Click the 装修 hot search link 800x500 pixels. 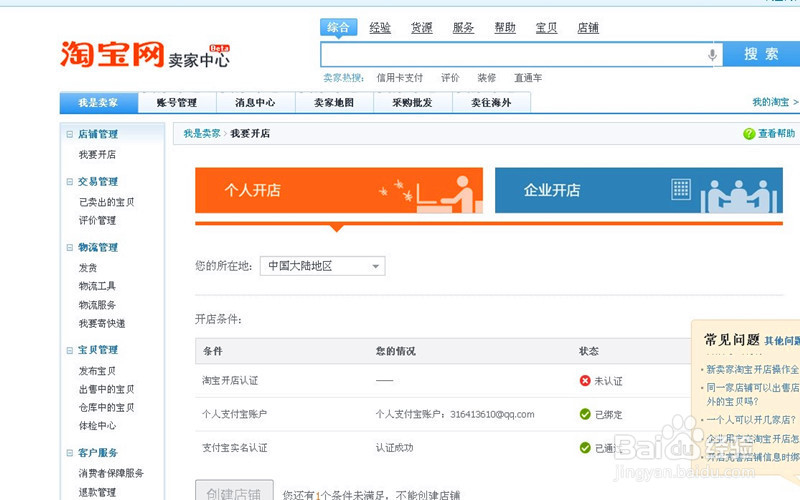coord(487,78)
